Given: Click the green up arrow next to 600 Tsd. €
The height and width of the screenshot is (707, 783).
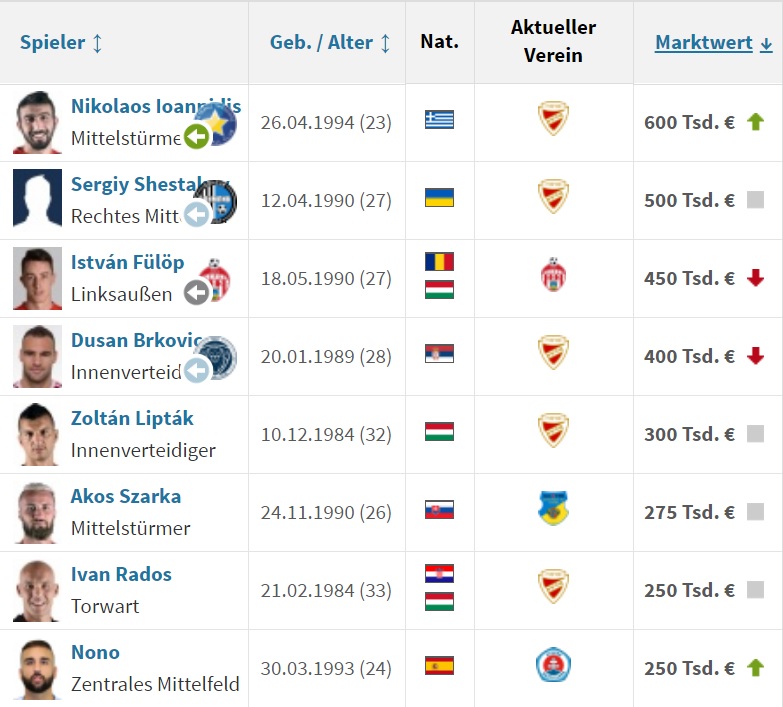Looking at the screenshot, I should tap(756, 121).
